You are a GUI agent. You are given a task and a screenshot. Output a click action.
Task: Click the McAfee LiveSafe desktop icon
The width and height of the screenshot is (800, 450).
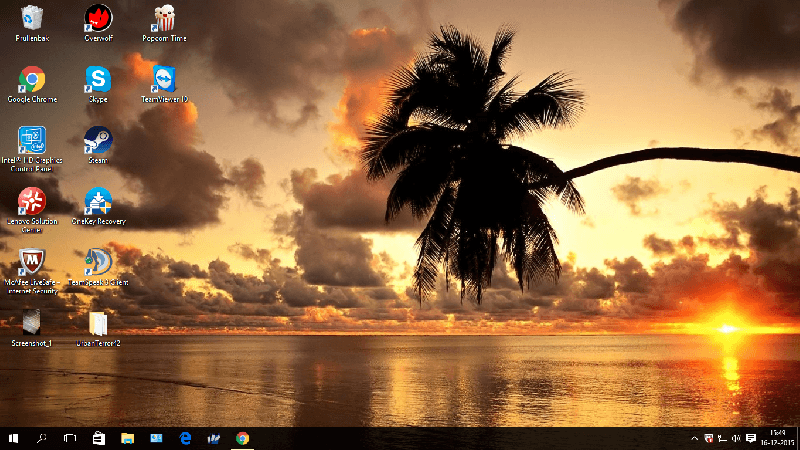click(x=32, y=262)
